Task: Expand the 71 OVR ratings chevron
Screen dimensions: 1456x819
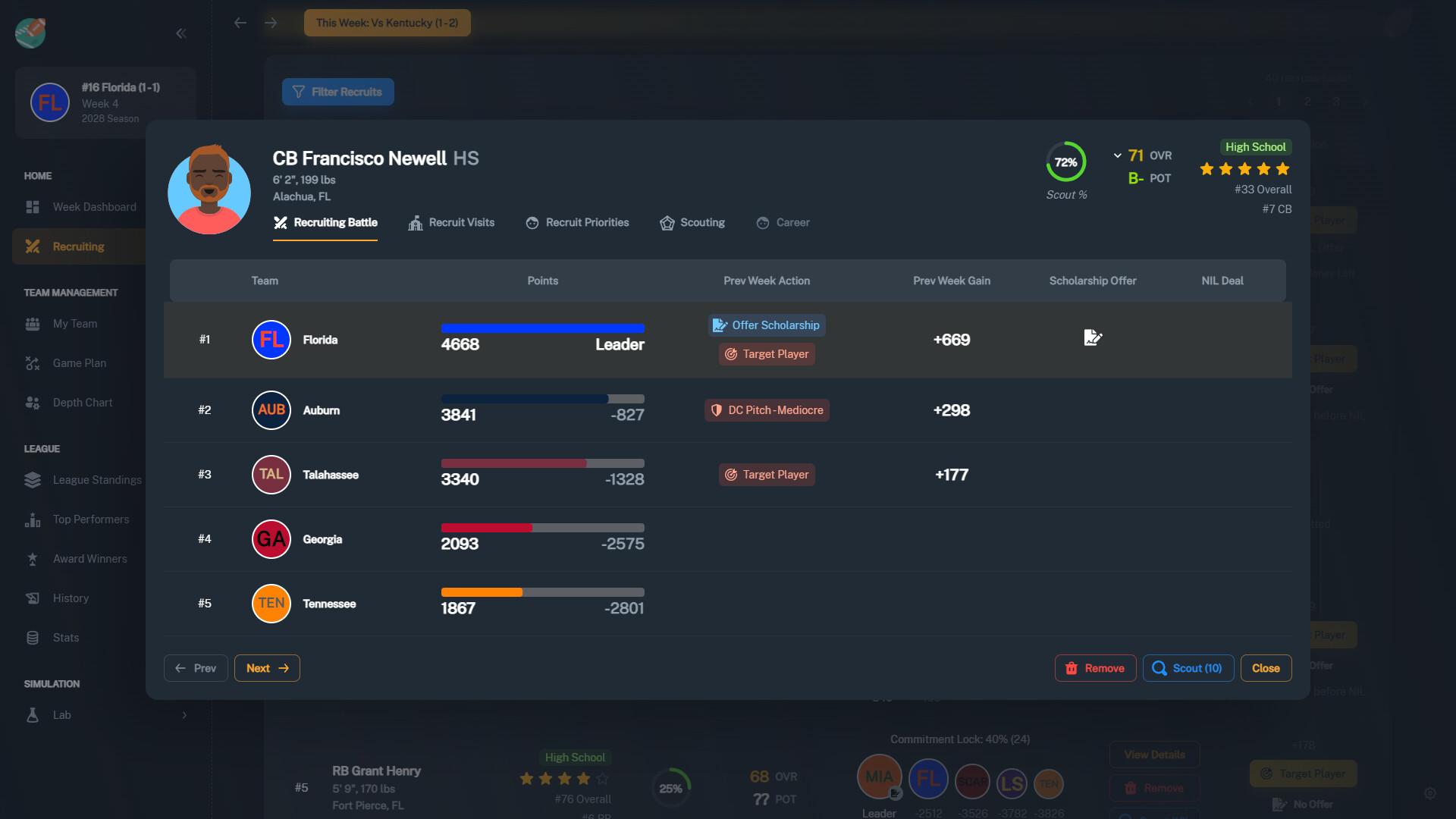Action: (1117, 155)
